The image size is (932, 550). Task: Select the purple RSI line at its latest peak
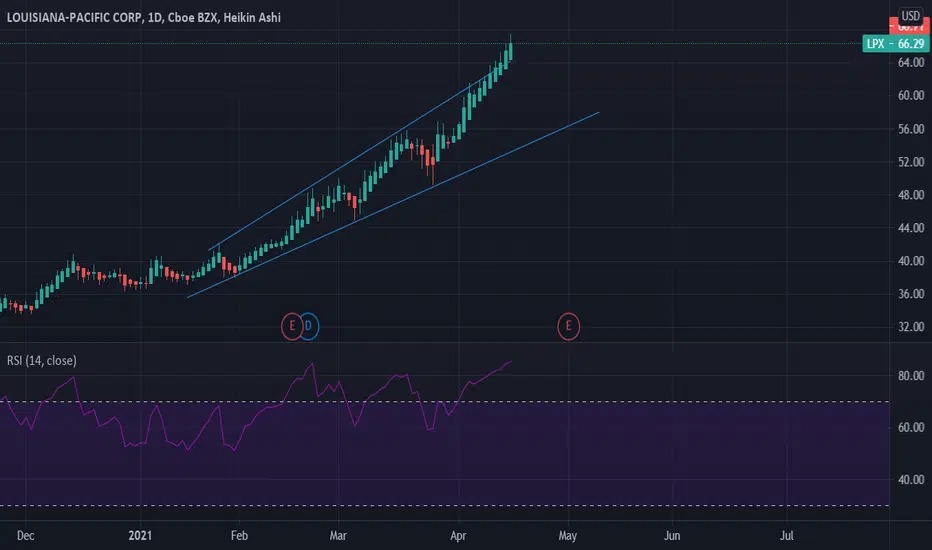click(x=509, y=362)
